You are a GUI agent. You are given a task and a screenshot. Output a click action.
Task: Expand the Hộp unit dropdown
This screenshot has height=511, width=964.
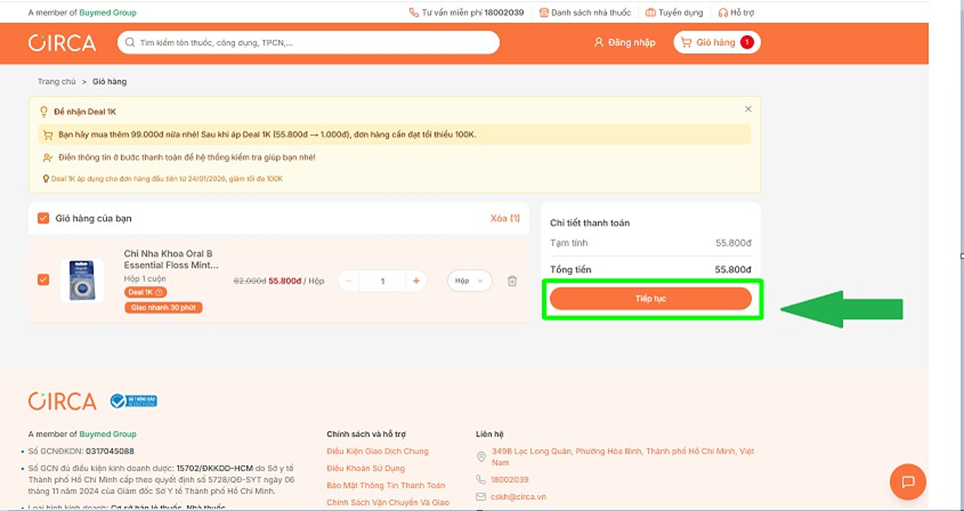(469, 281)
